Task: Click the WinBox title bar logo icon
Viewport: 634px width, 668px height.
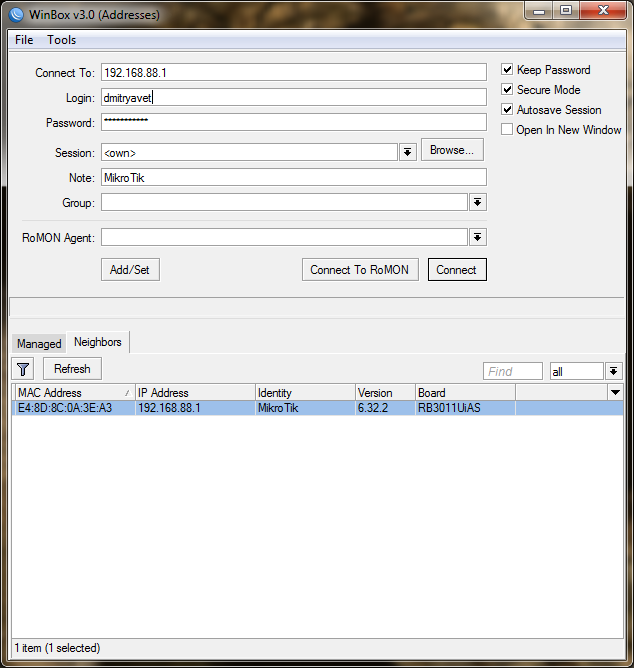Action: [x=17, y=14]
